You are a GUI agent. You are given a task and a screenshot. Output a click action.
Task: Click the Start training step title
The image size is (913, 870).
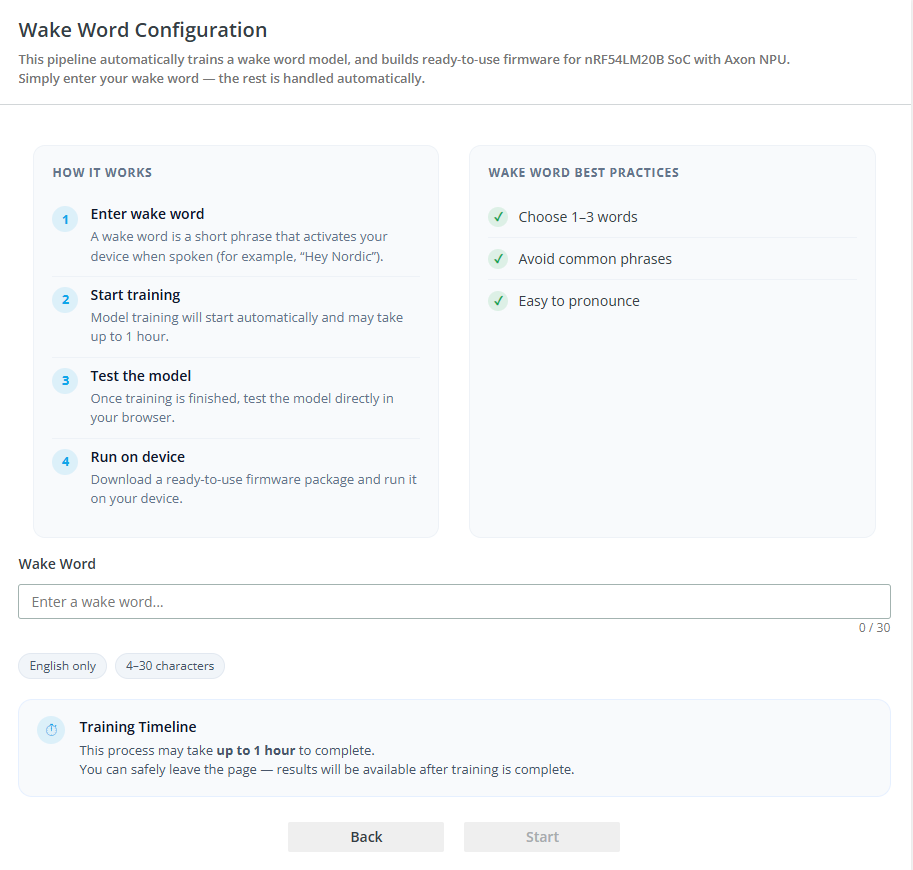135,295
